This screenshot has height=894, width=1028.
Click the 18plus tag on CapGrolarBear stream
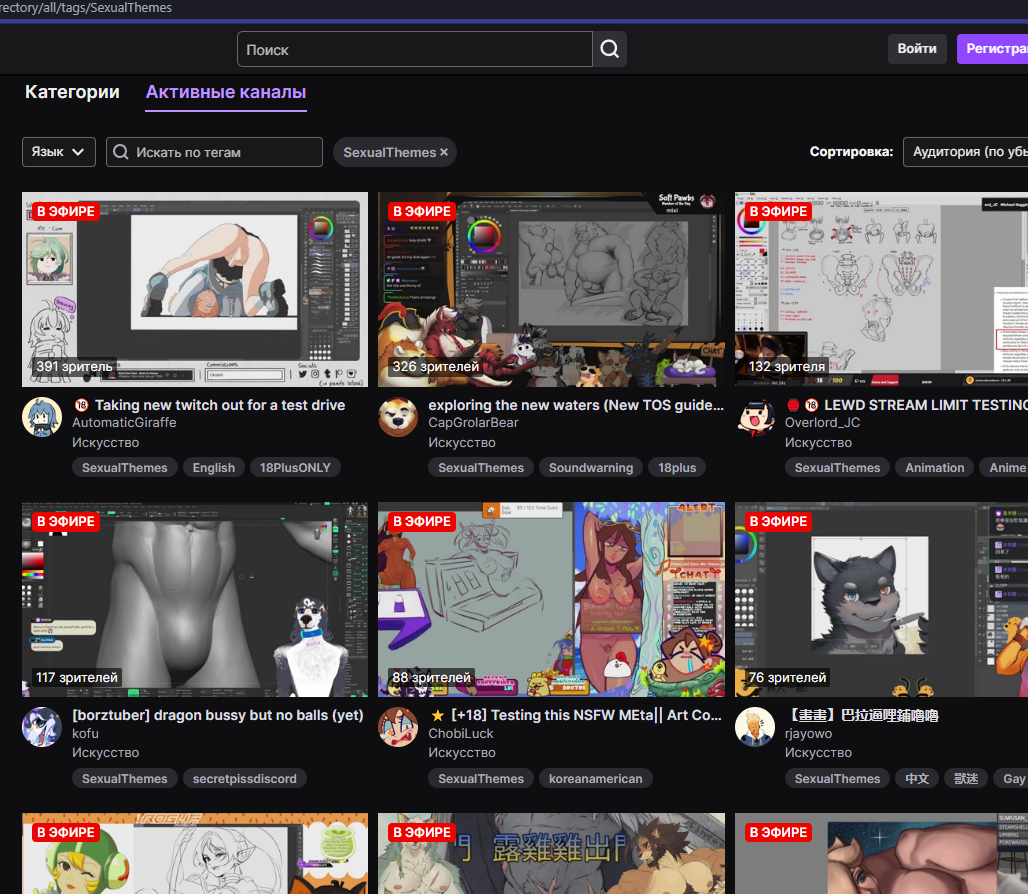tap(677, 467)
